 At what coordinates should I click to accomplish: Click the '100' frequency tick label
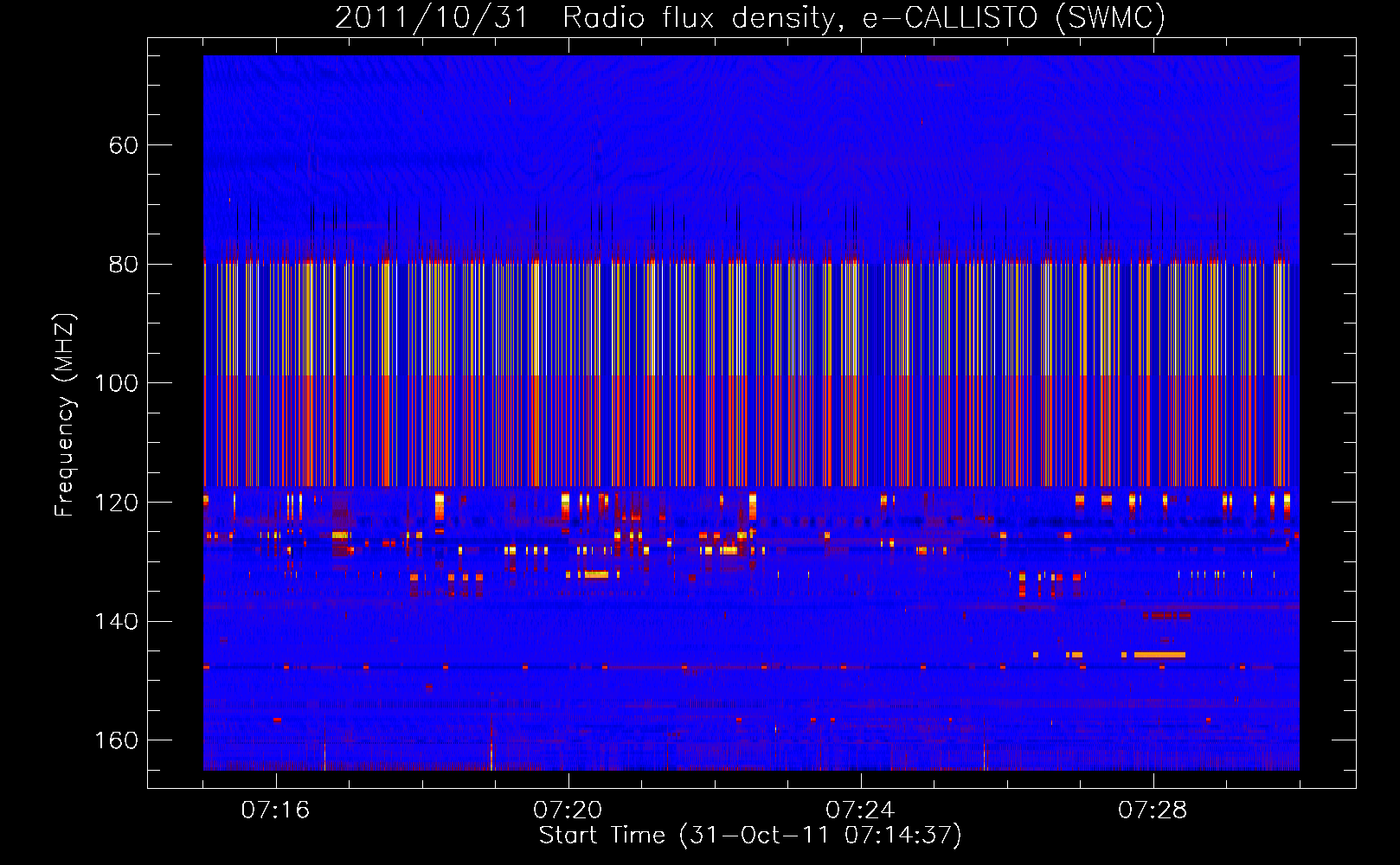117,383
